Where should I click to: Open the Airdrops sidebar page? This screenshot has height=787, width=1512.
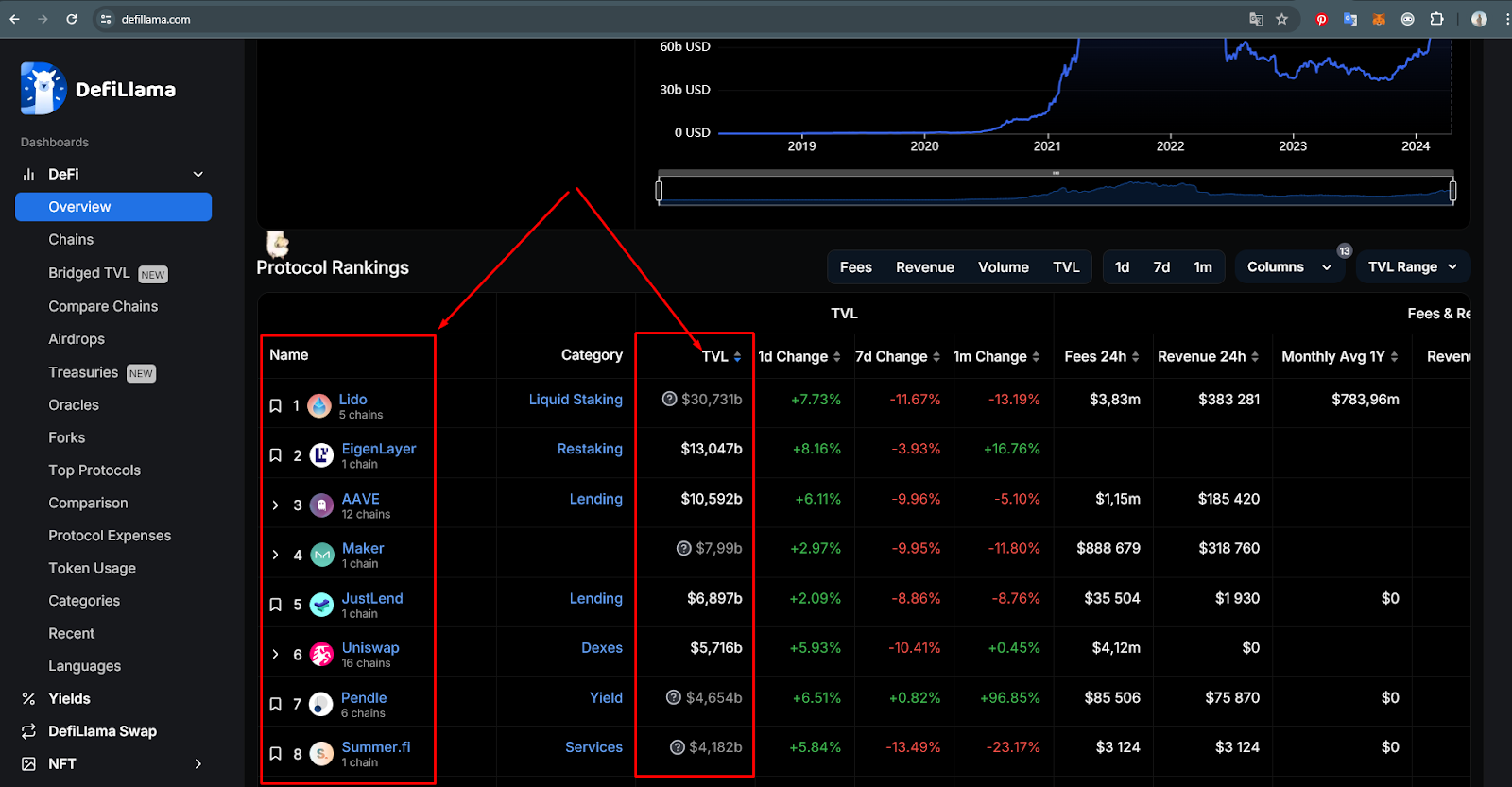tap(77, 339)
